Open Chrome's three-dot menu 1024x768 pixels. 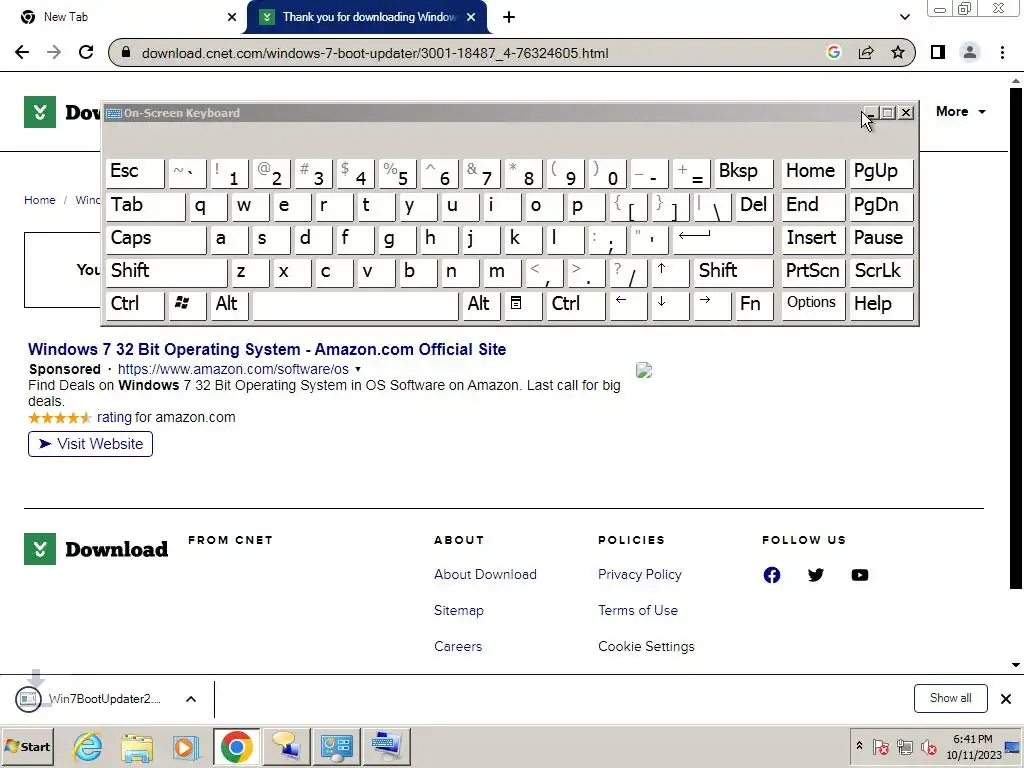[1002, 52]
